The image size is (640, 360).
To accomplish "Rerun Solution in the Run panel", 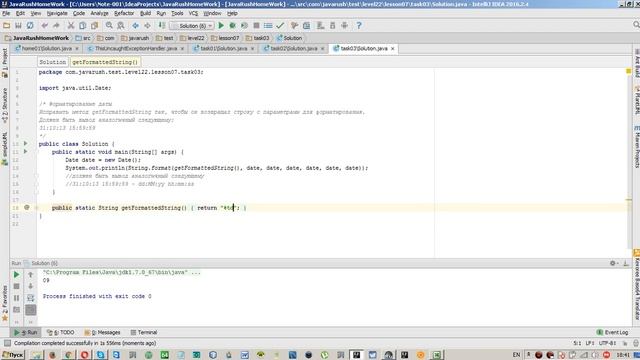I will 16,275.
